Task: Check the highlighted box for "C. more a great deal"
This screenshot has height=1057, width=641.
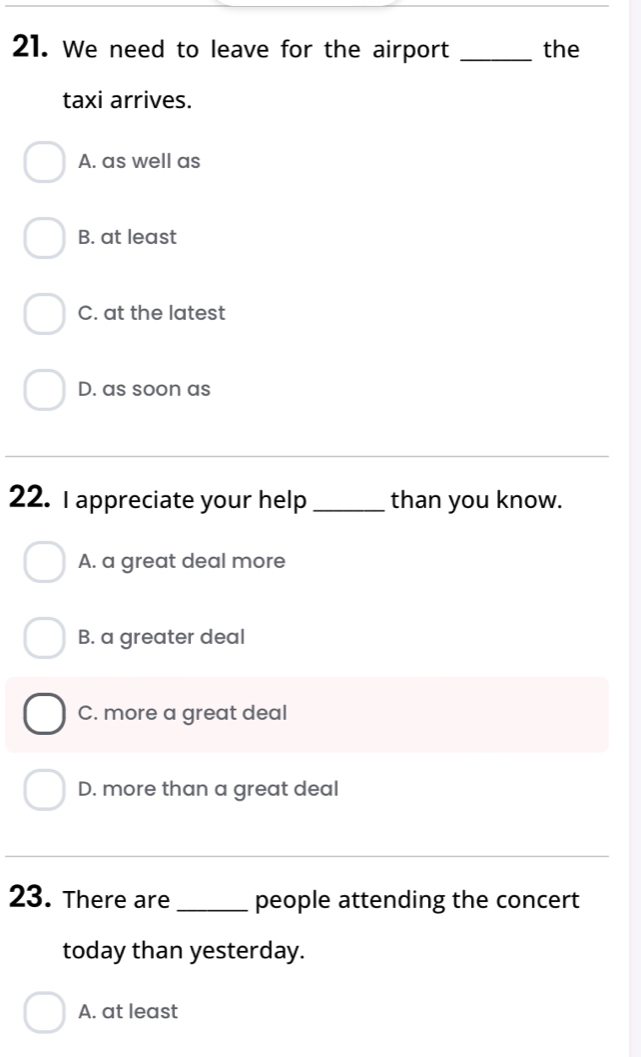Action: (44, 714)
